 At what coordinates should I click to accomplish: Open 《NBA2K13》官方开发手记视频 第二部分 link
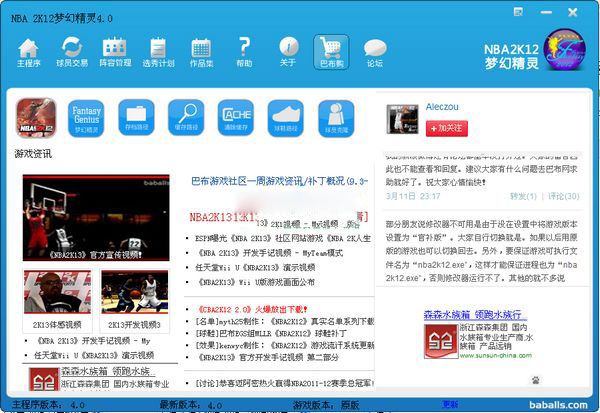tap(268, 357)
